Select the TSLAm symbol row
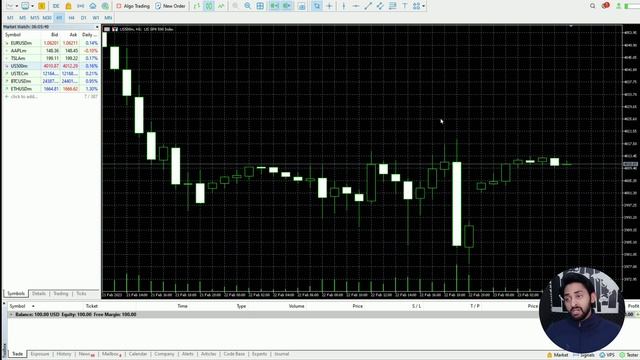 coord(51,58)
